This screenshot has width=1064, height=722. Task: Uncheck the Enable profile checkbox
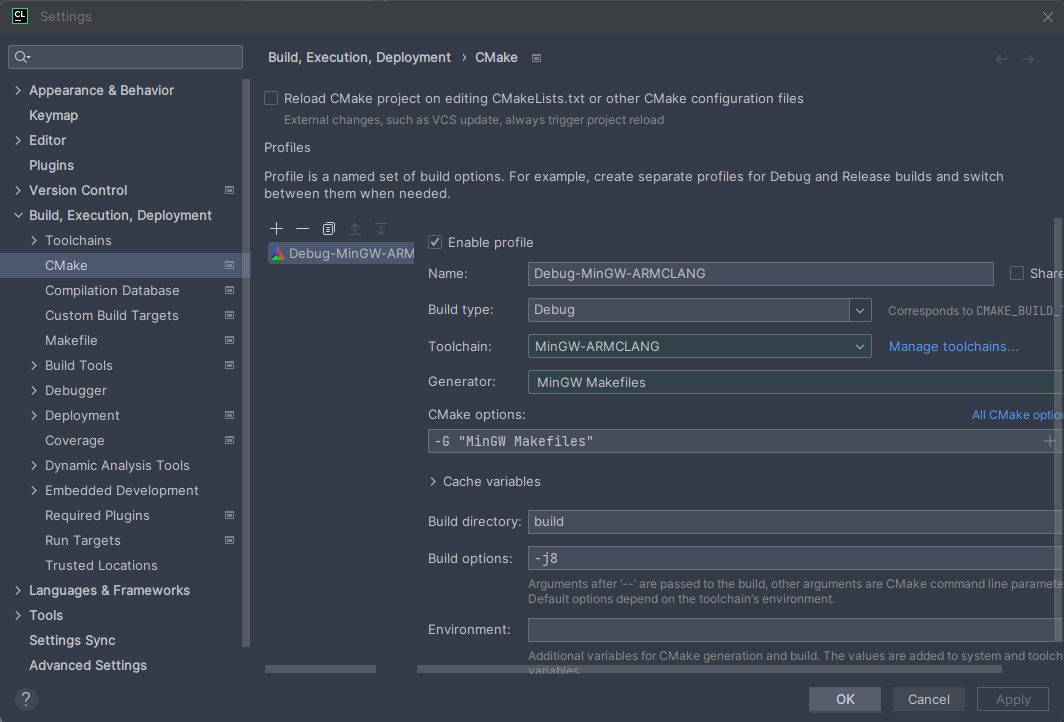click(435, 242)
